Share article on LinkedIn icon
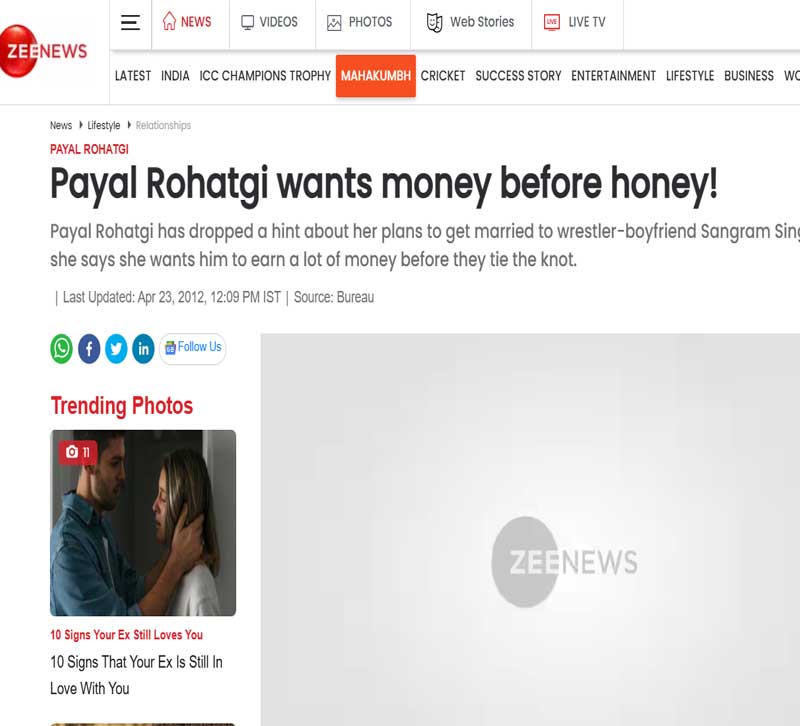800x726 pixels. point(143,349)
